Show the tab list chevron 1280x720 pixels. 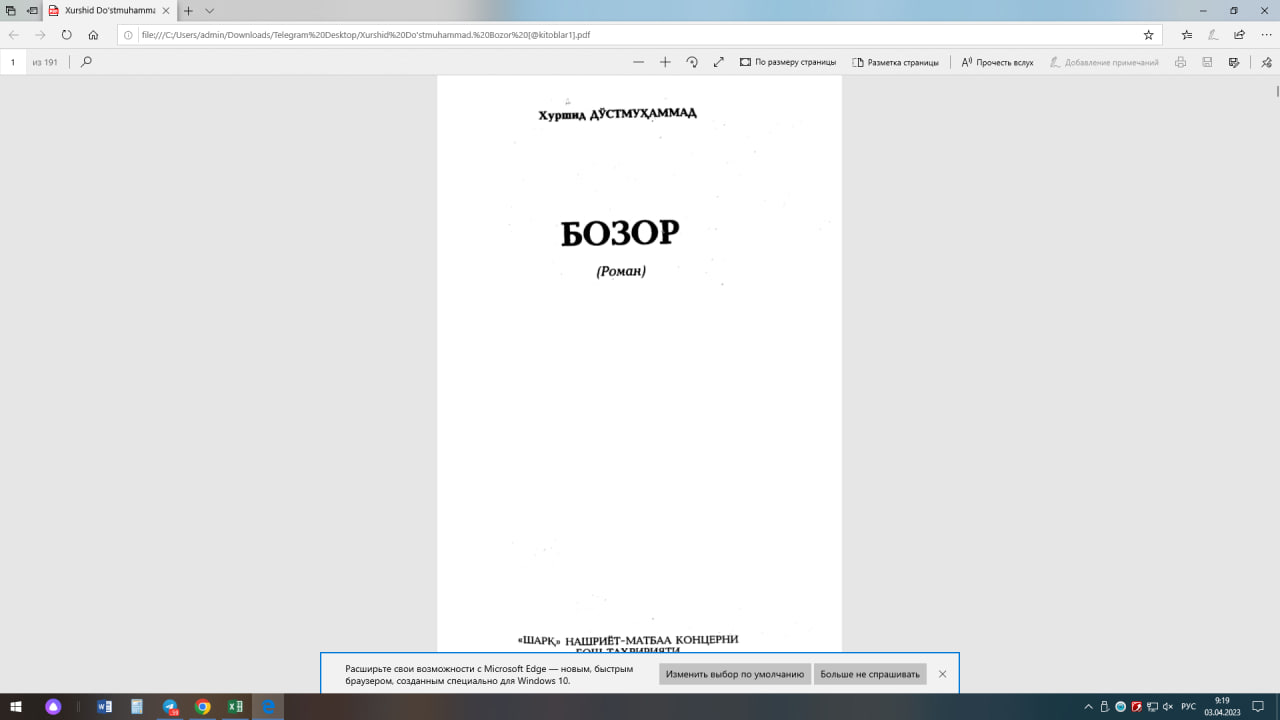[x=209, y=10]
